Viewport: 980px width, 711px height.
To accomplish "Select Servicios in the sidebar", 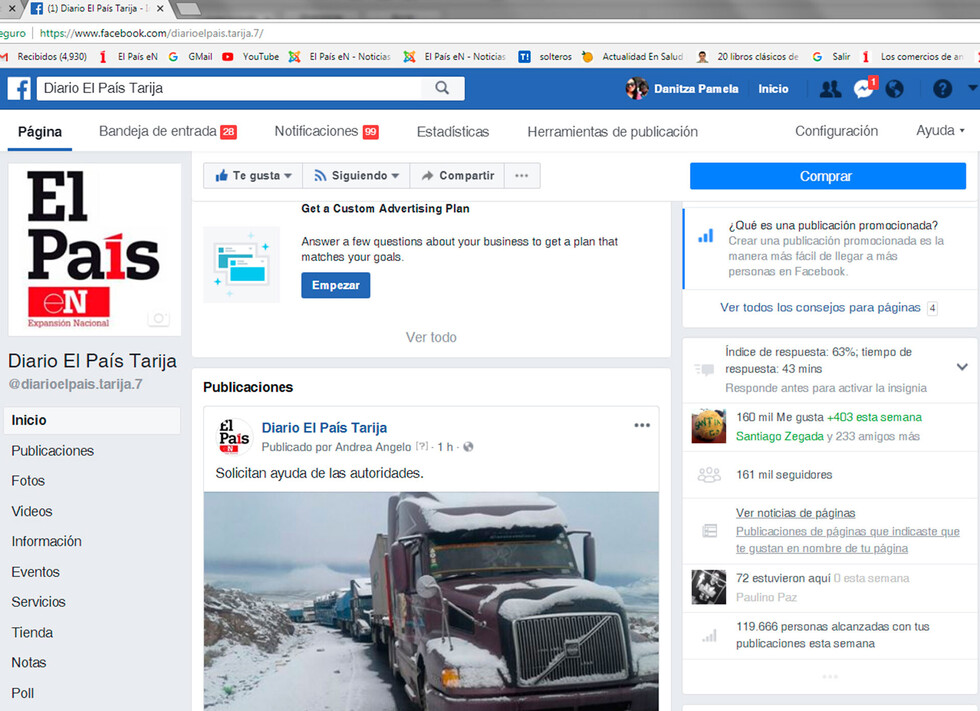I will coord(38,602).
